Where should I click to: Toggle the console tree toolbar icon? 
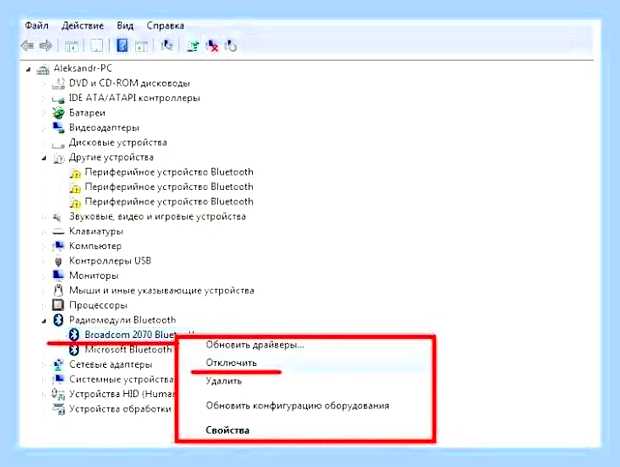click(x=72, y=46)
